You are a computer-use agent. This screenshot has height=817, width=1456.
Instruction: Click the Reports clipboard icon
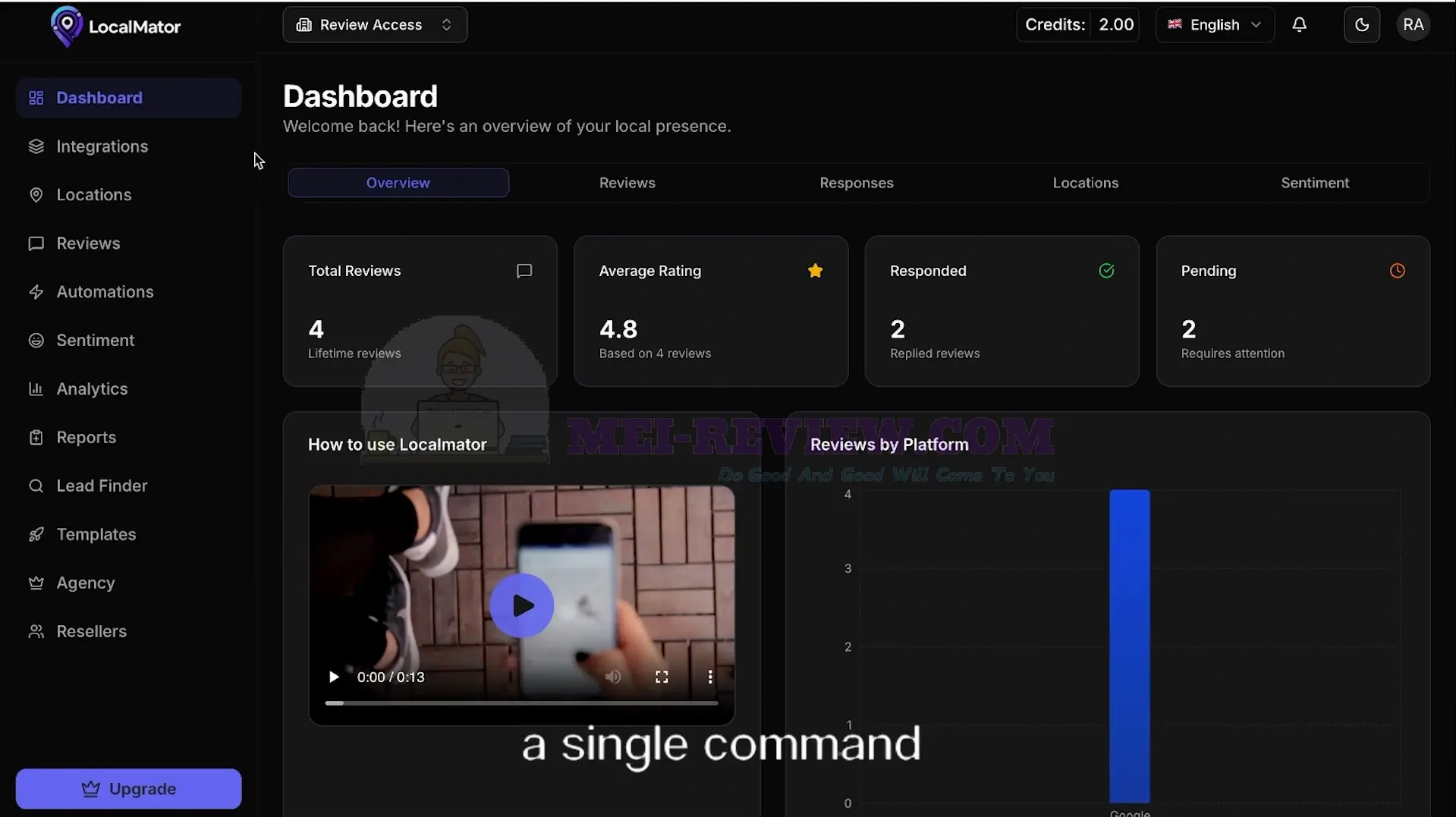[36, 438]
